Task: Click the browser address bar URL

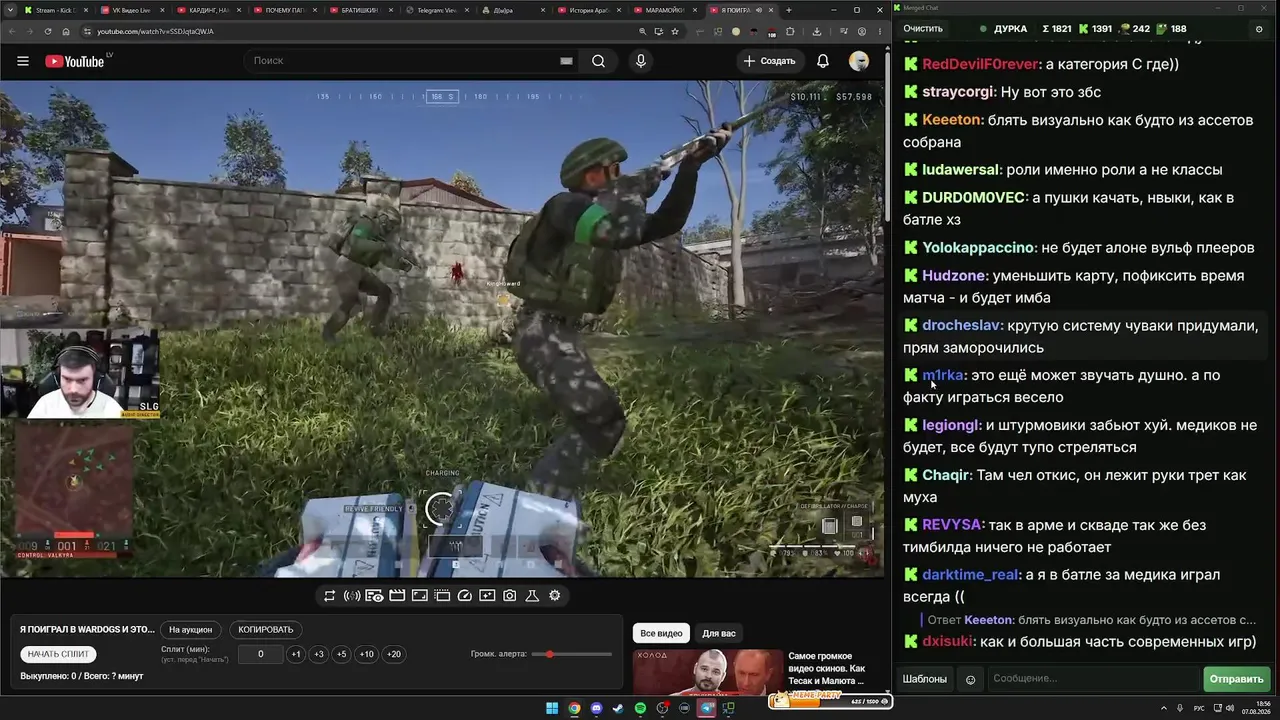Action: coord(155,31)
